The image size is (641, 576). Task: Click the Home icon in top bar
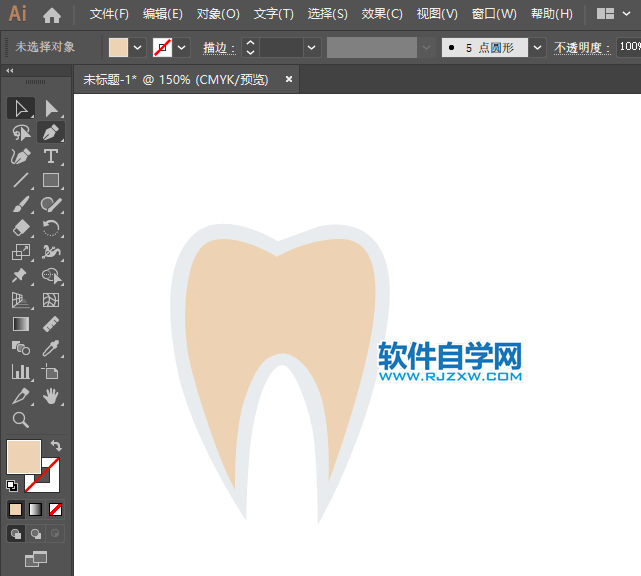[52, 15]
